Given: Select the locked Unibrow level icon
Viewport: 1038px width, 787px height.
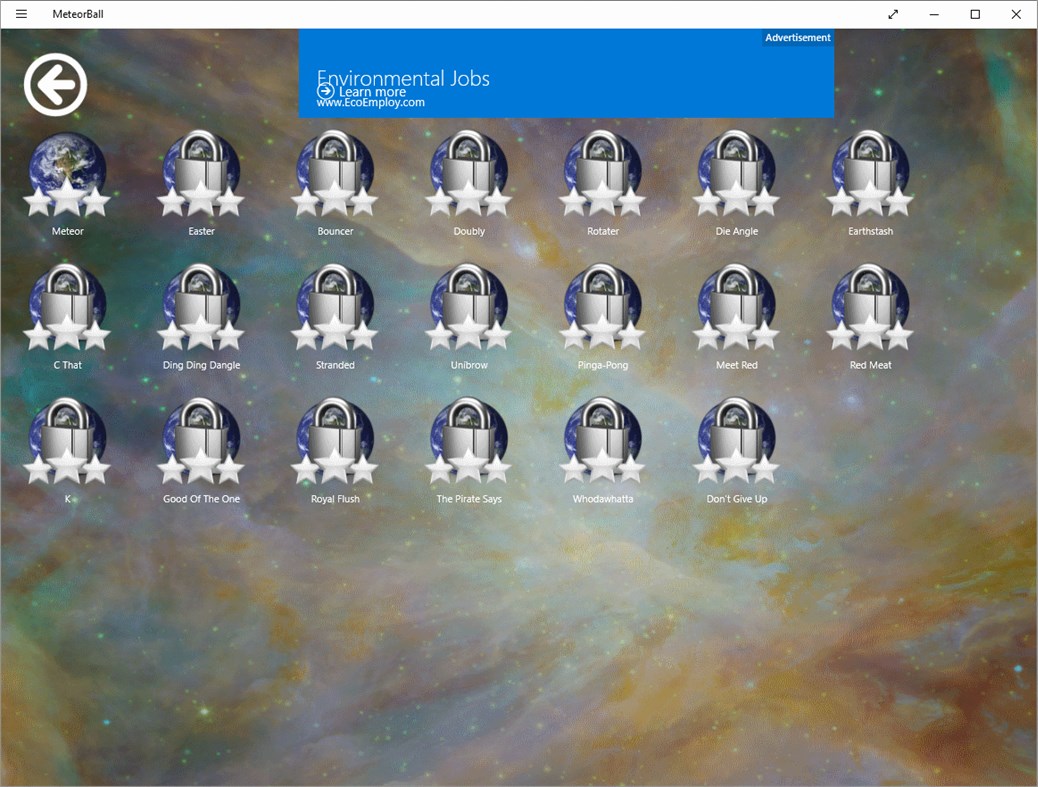Looking at the screenshot, I should point(469,308).
